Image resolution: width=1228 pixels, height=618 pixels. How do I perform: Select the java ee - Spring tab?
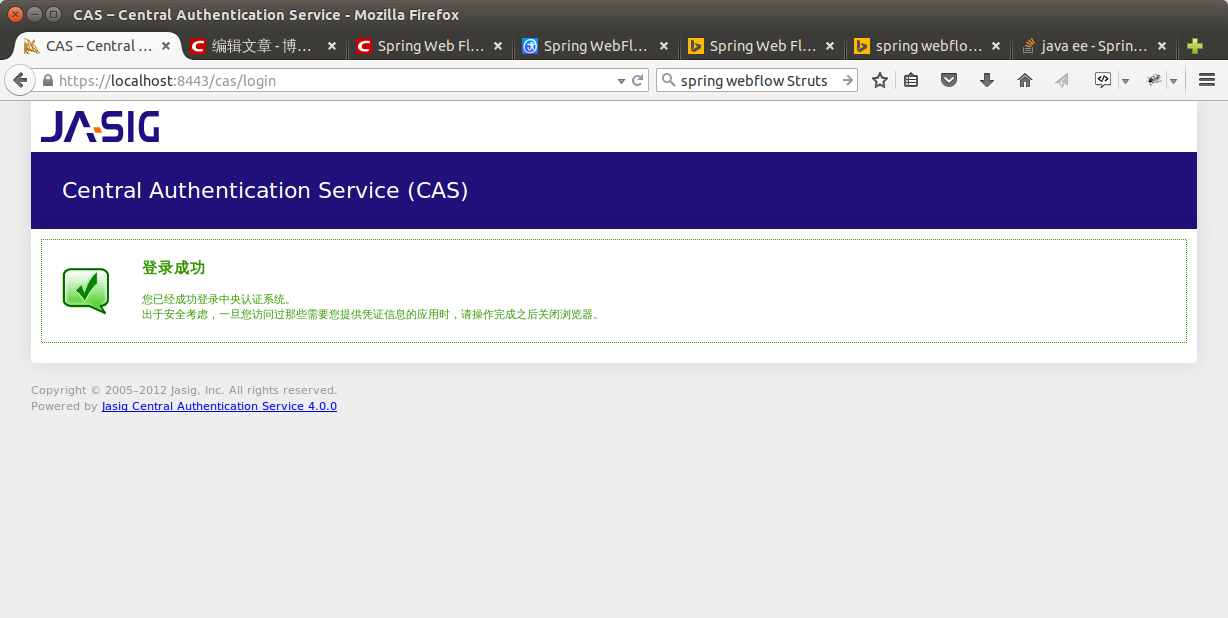[1095, 45]
